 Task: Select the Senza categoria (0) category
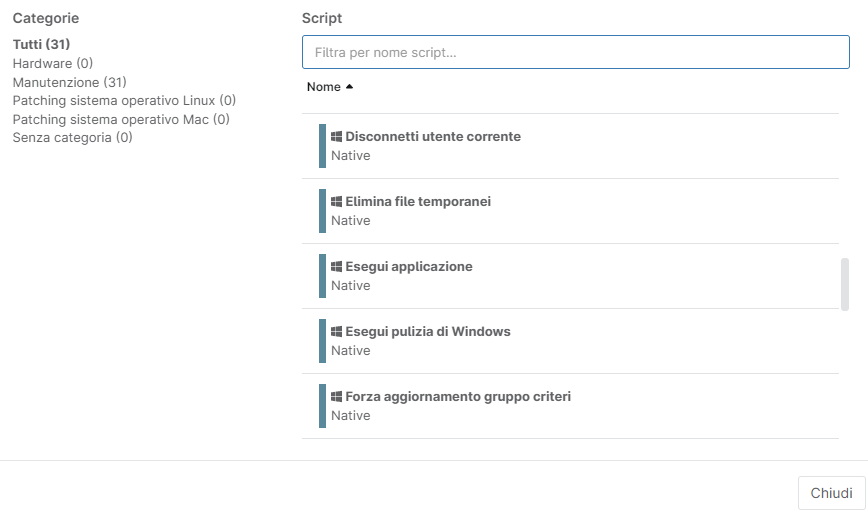click(73, 137)
